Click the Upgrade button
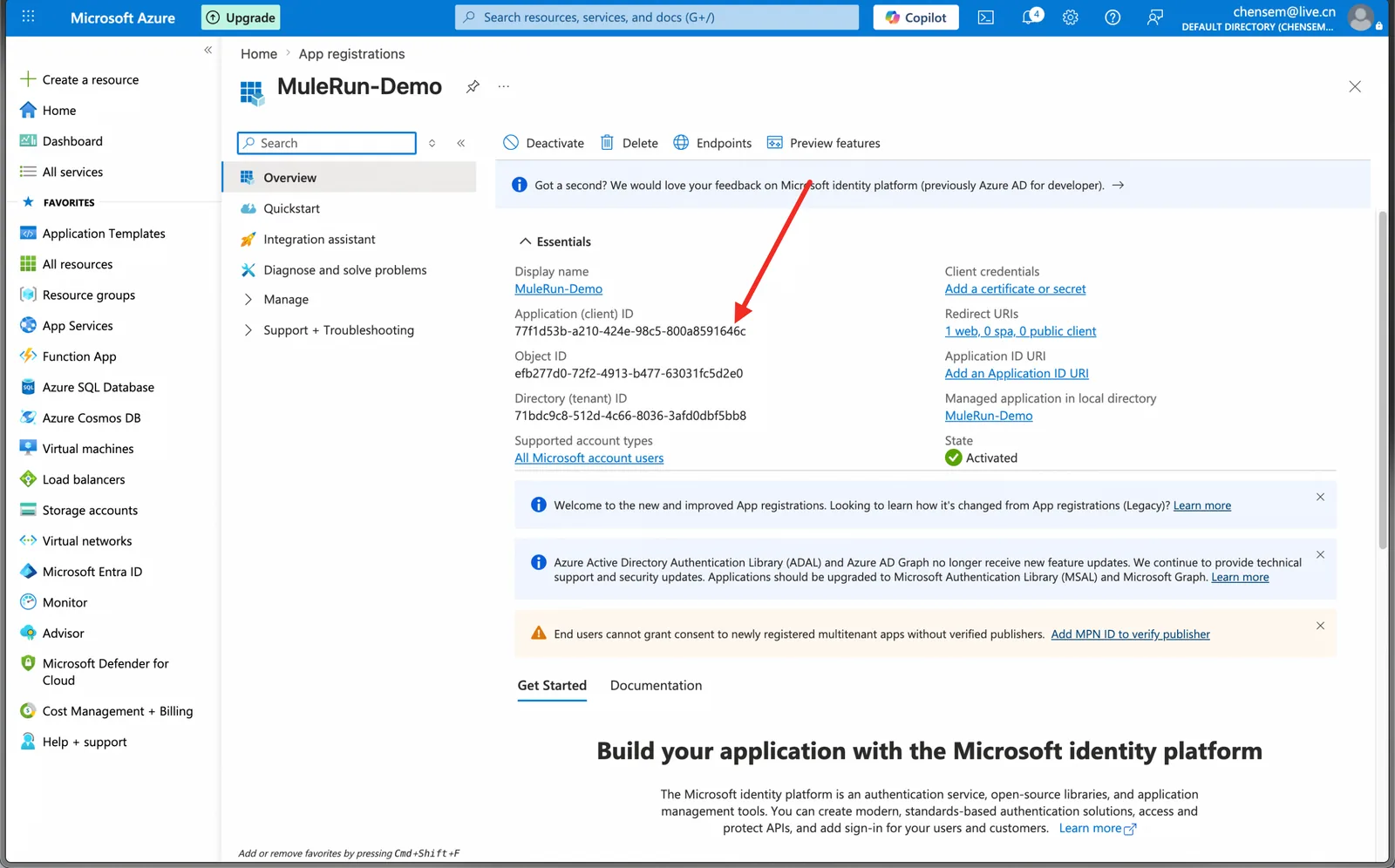This screenshot has width=1395, height=868. point(241,17)
